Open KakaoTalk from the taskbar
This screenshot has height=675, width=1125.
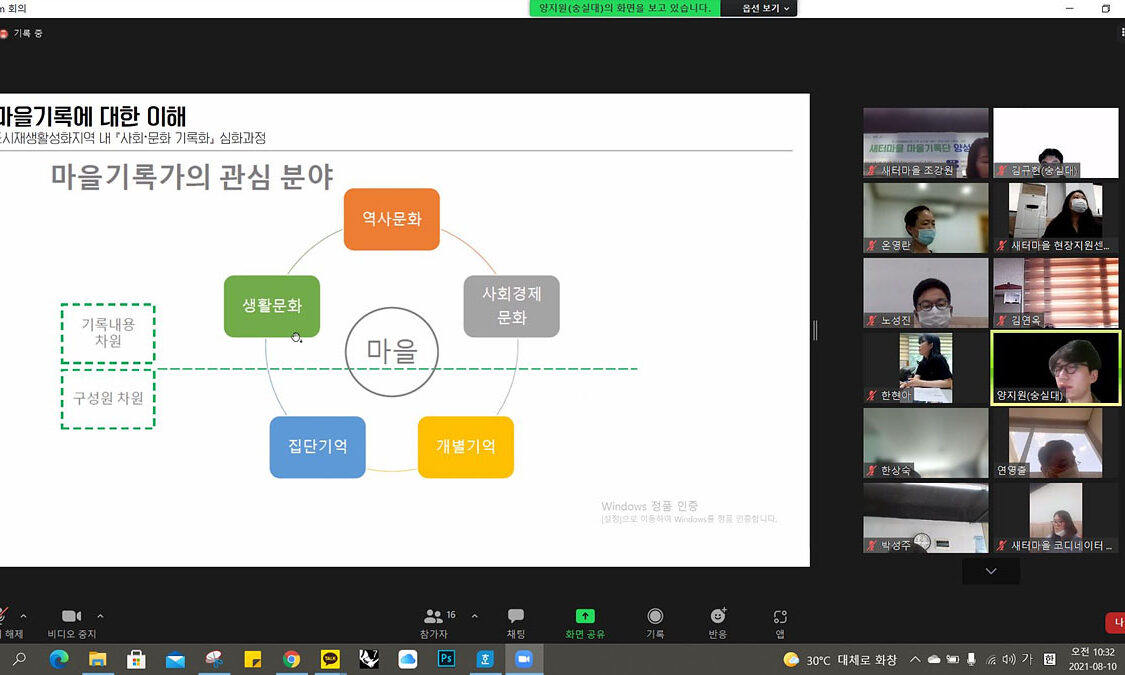(x=330, y=659)
